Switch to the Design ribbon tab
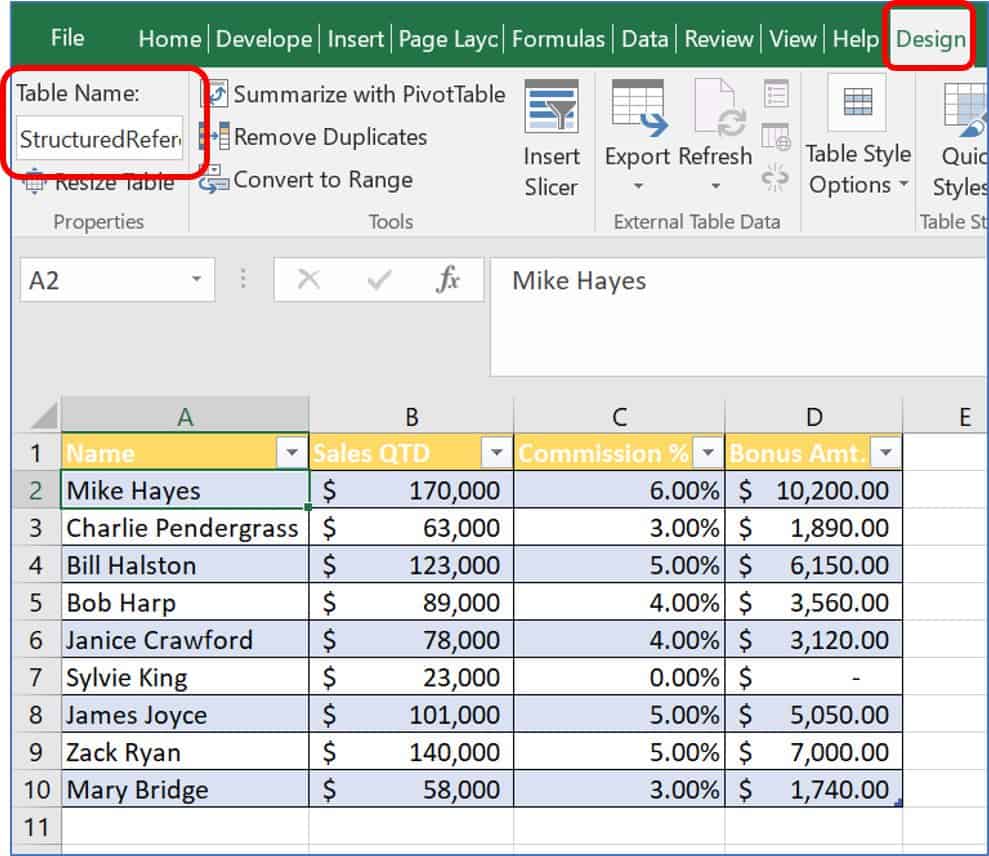 931,40
